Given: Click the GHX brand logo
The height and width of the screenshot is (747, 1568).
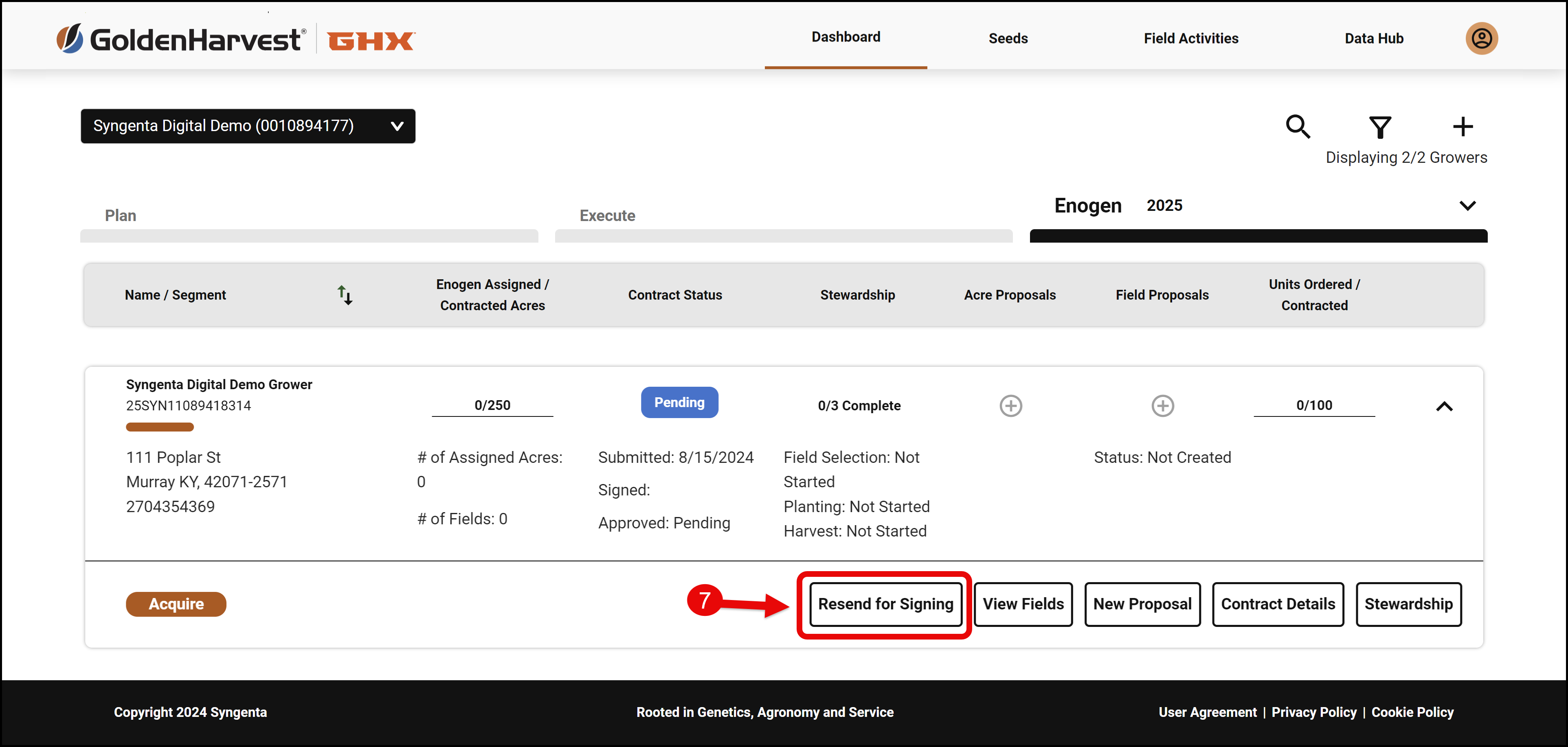Looking at the screenshot, I should pos(371,41).
